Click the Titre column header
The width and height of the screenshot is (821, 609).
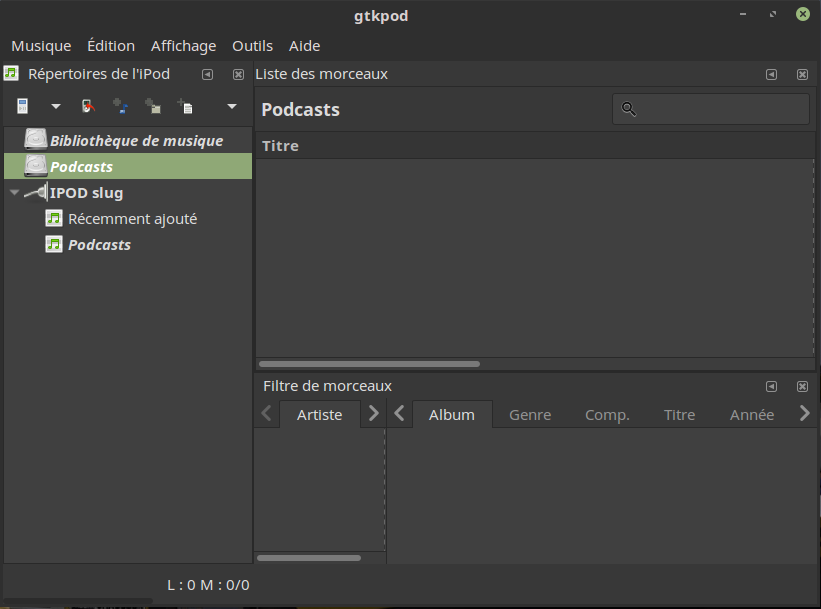(x=280, y=146)
